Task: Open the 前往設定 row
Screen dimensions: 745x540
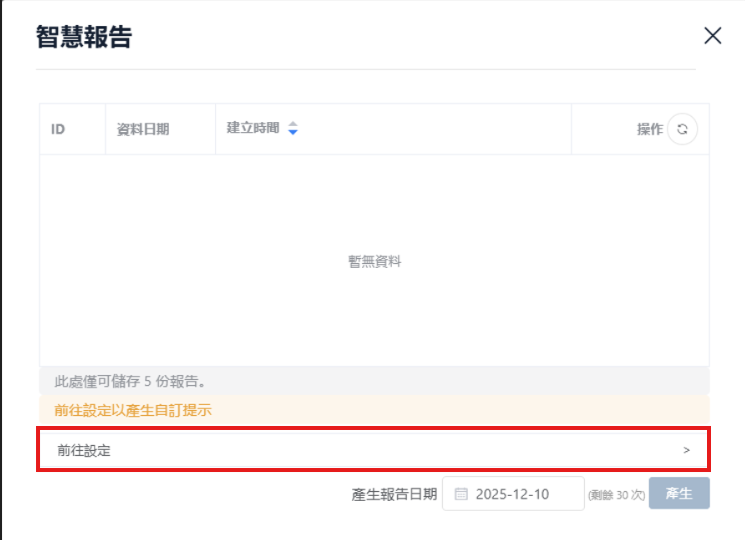Action: pyautogui.click(x=372, y=450)
